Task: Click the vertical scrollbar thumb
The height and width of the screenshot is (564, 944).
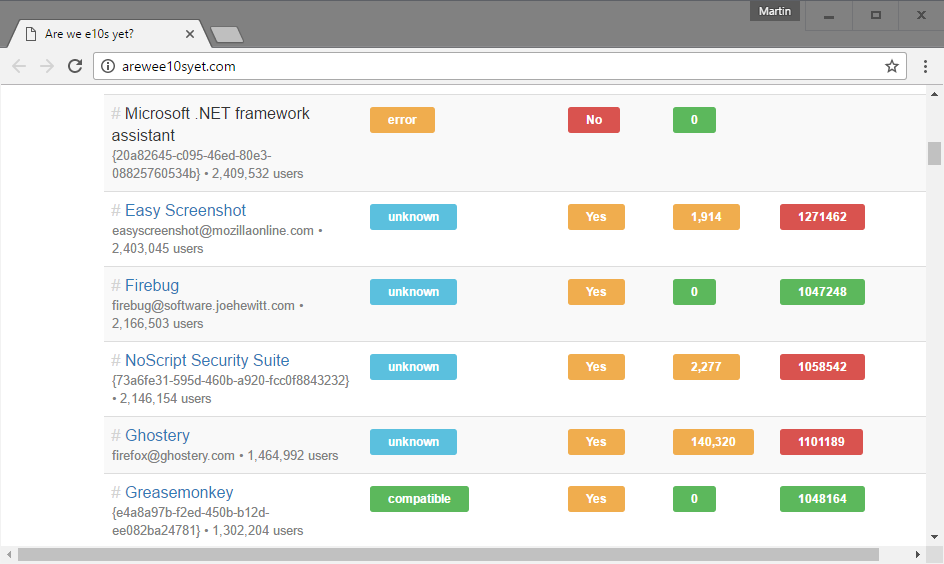Action: [x=934, y=153]
